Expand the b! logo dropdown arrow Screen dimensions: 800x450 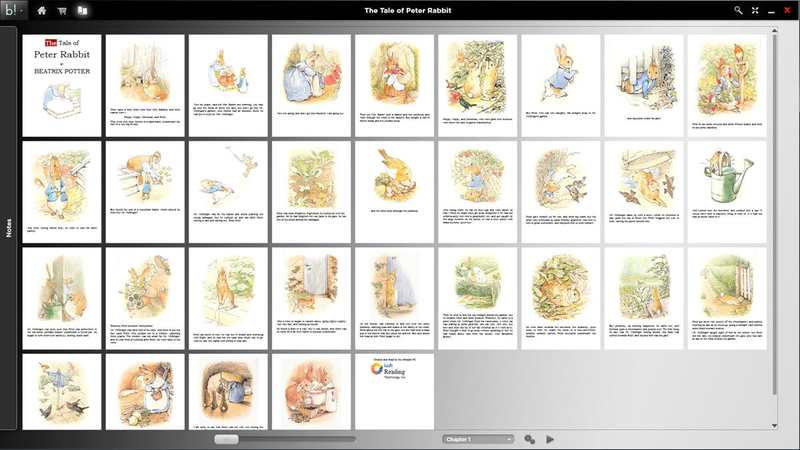click(21, 11)
